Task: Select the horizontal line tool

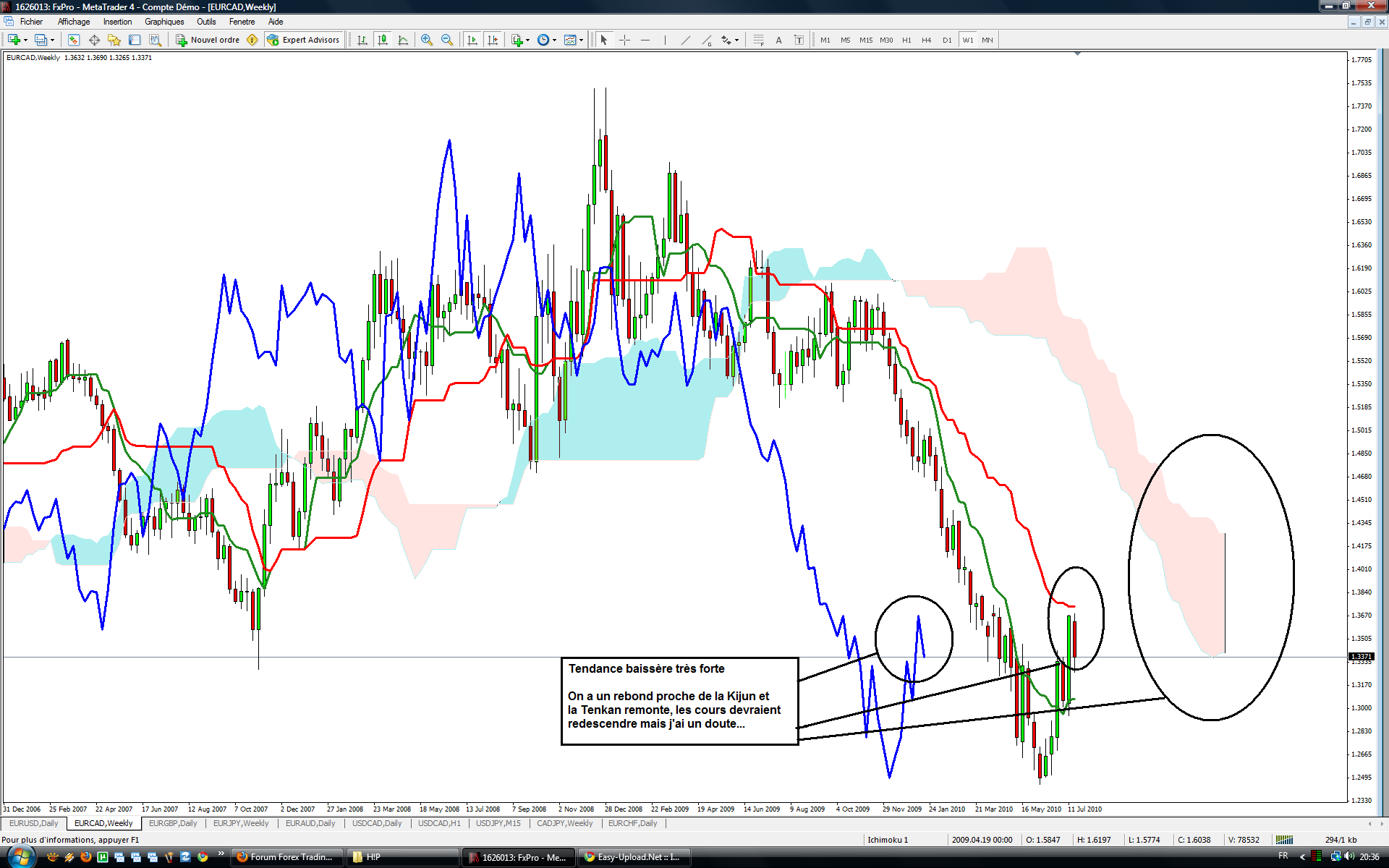Action: click(645, 40)
